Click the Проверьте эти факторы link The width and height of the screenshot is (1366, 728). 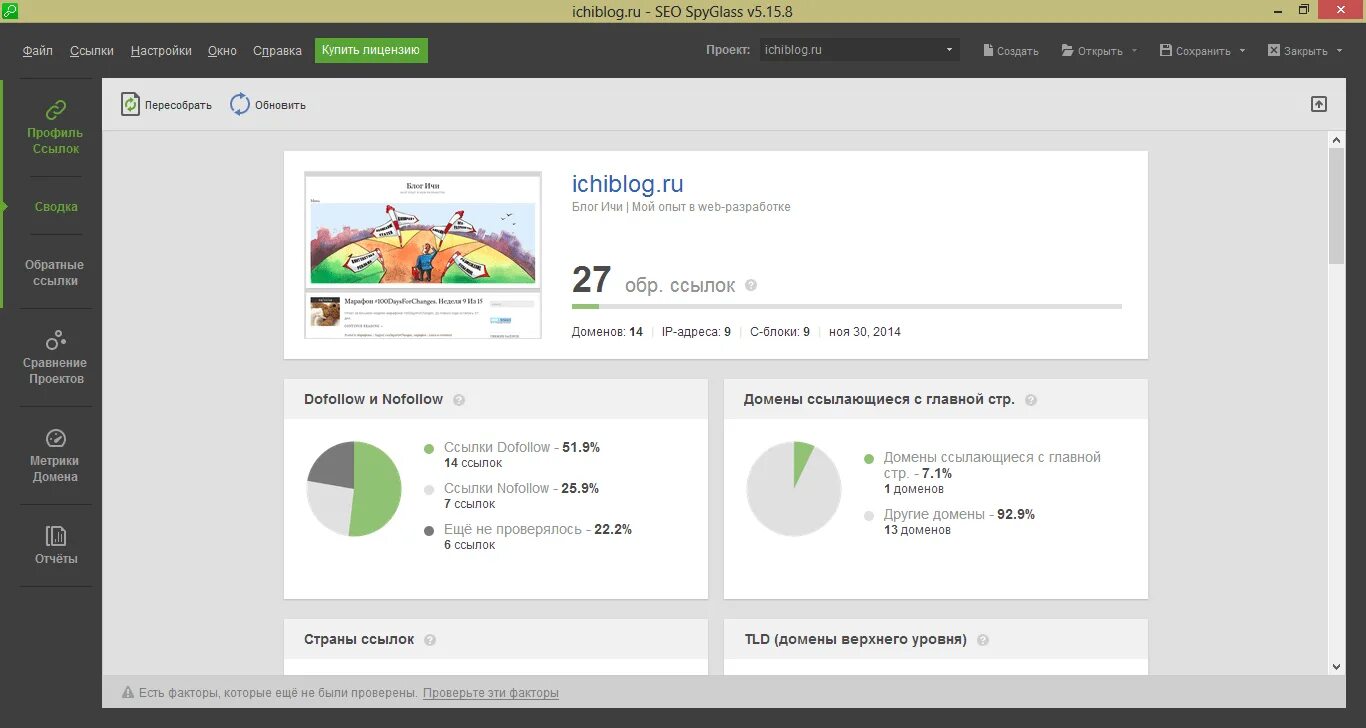tap(490, 693)
